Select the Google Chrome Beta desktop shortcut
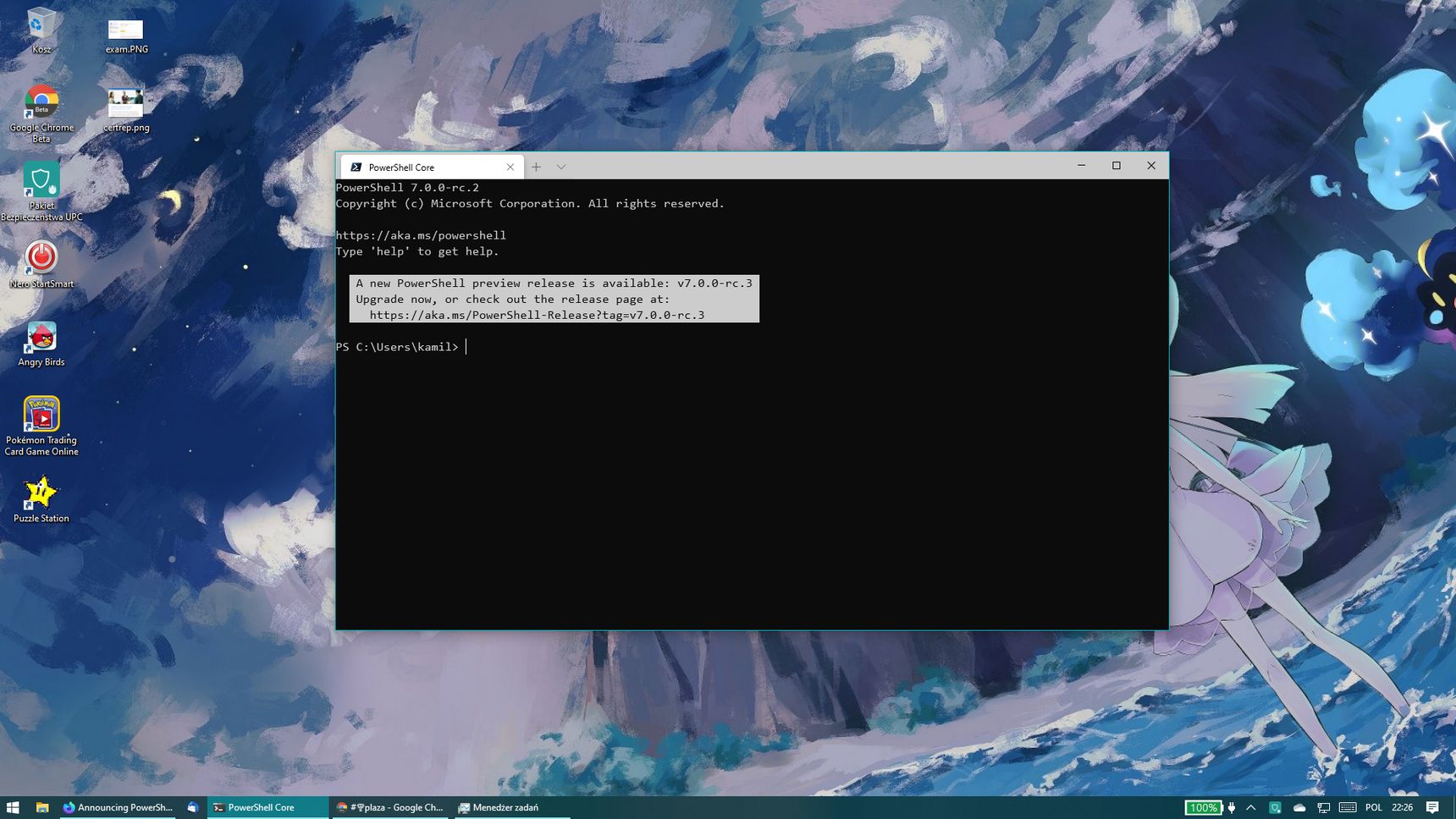Screen dimensions: 1456x819 coord(41,114)
